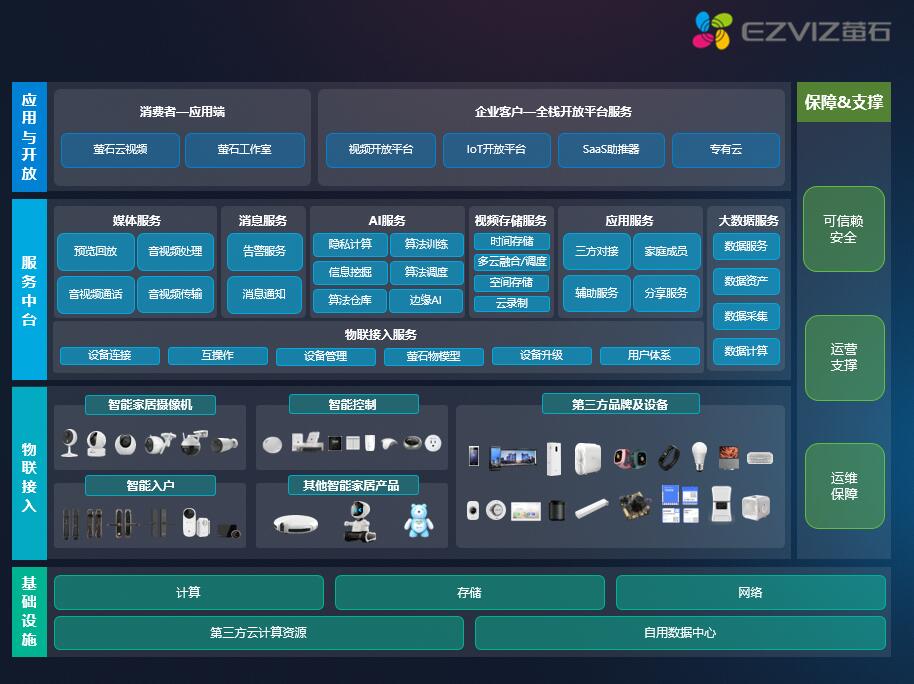Open the SaaS助推器 box
The image size is (914, 684).
611,150
